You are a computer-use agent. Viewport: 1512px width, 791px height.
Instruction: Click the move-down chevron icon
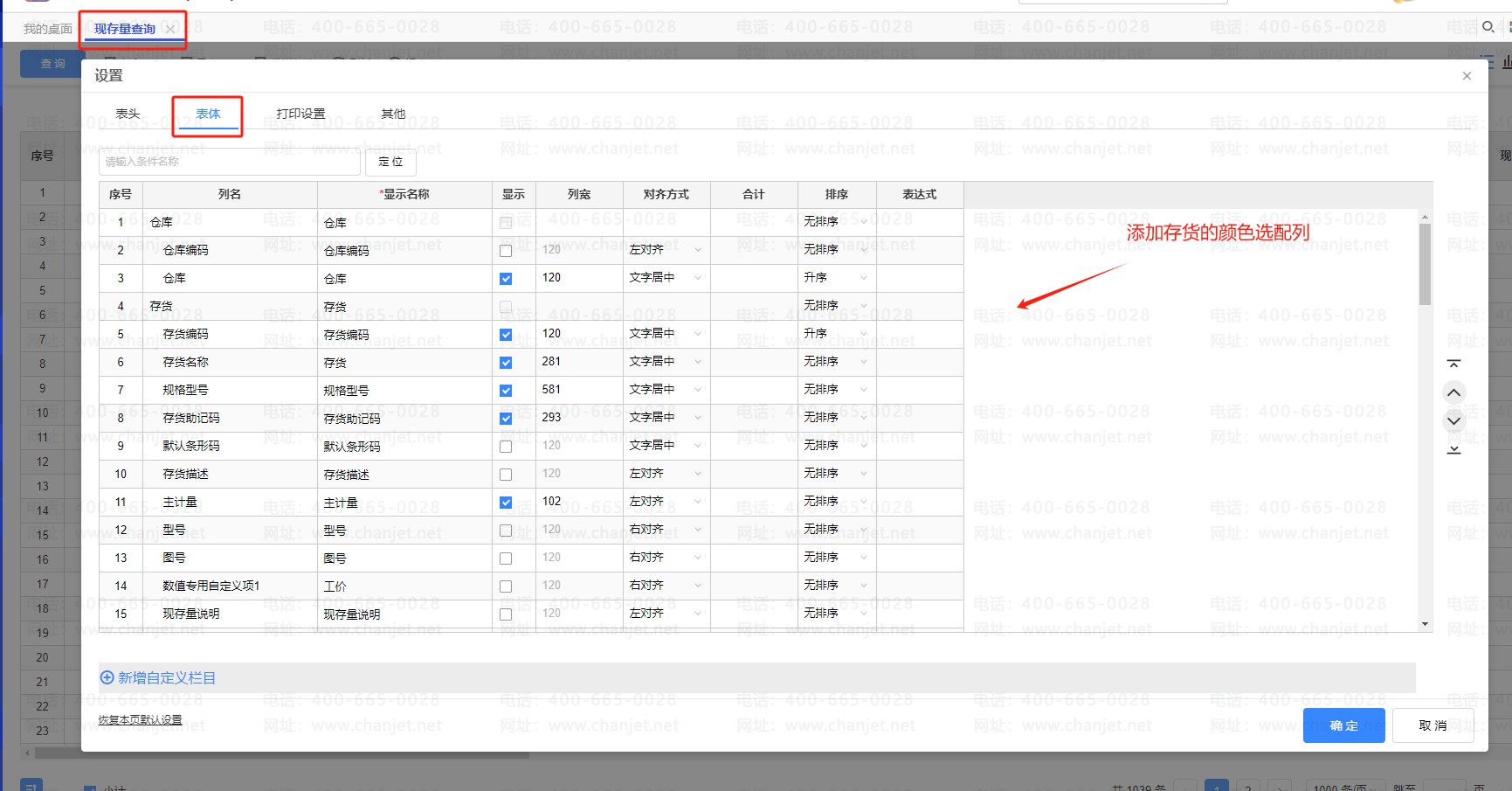(1453, 420)
